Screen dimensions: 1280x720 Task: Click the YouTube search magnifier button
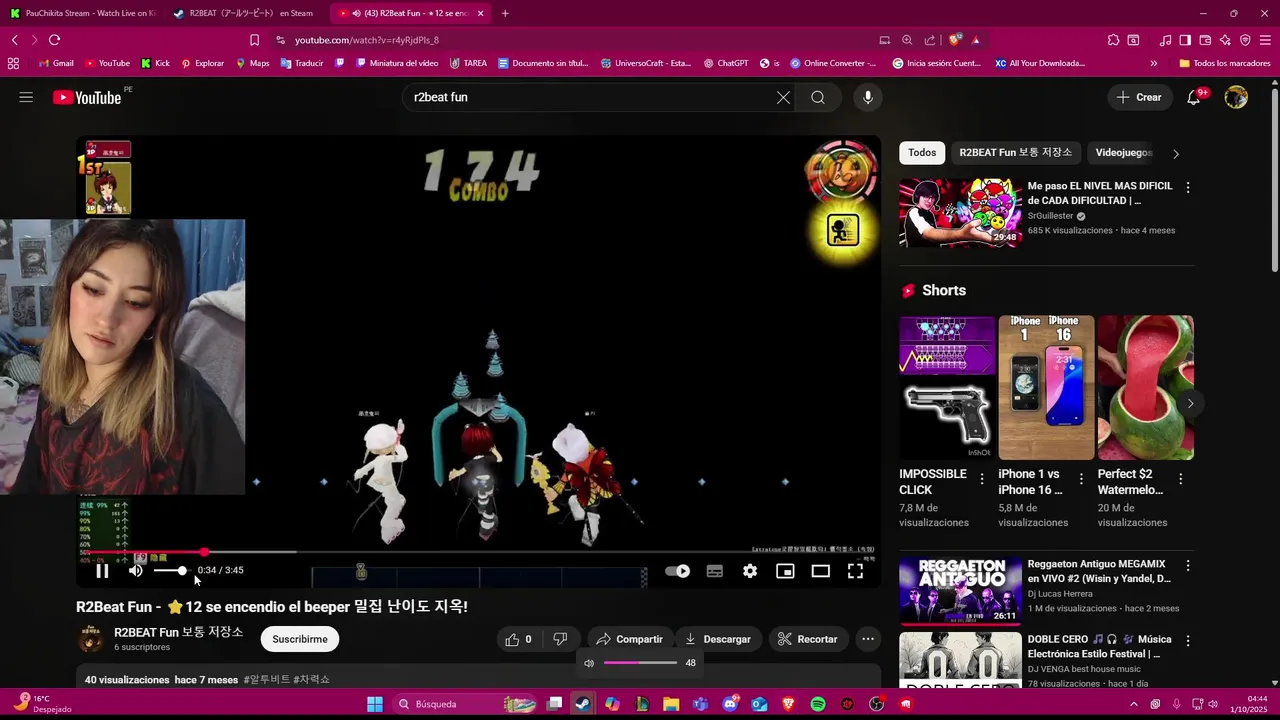click(x=818, y=97)
